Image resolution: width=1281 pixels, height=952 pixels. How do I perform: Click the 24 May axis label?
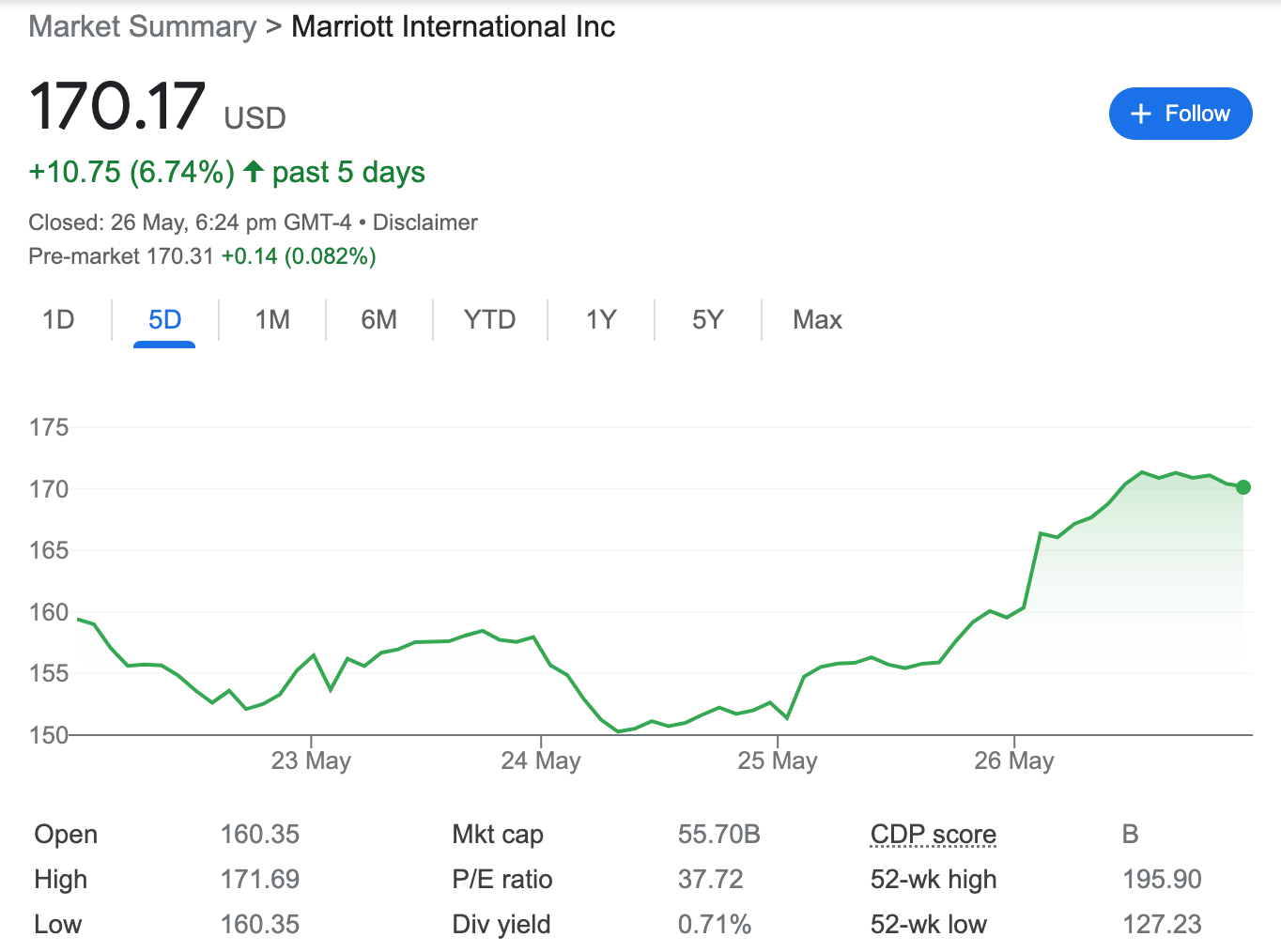pos(541,760)
